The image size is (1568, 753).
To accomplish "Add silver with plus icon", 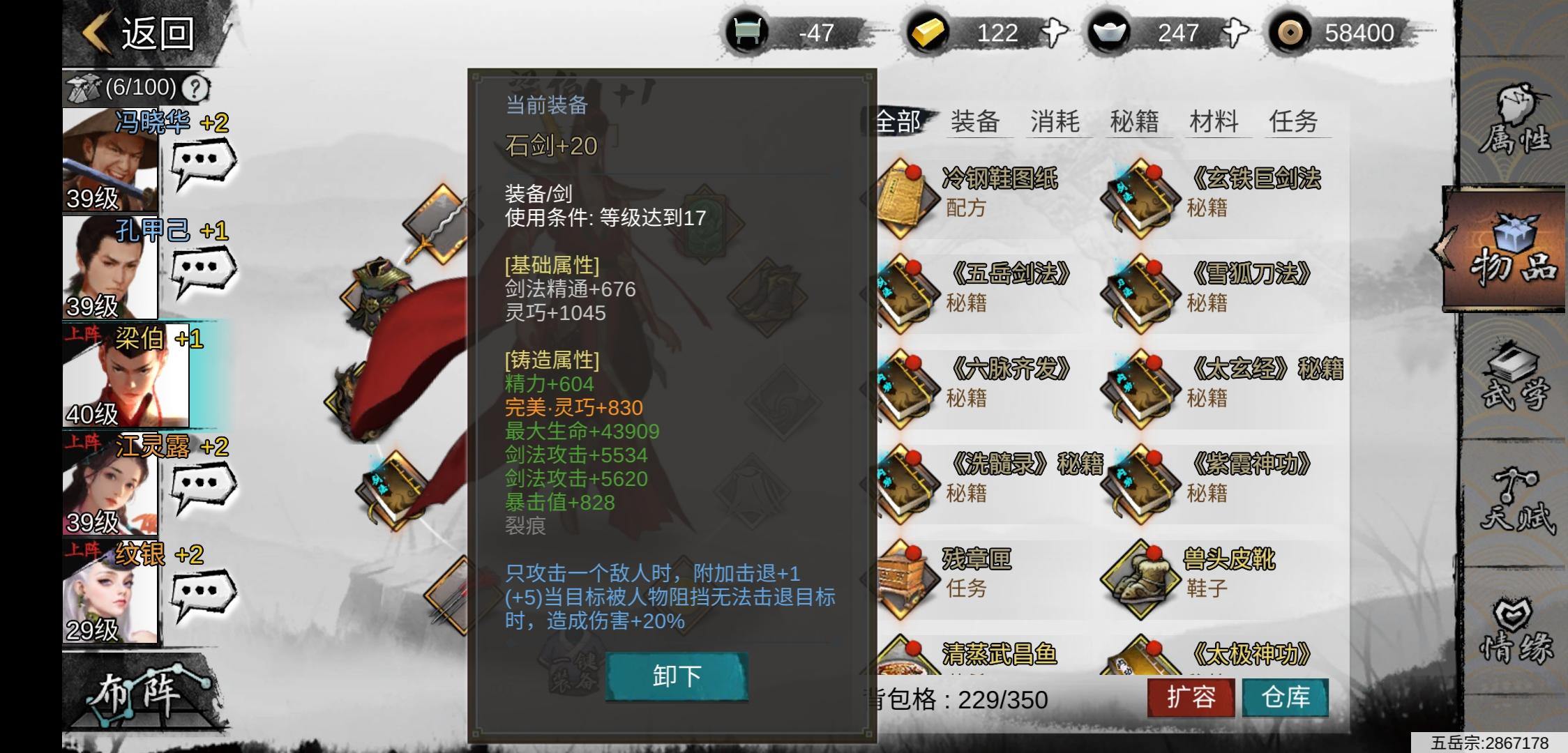I will point(1235,33).
